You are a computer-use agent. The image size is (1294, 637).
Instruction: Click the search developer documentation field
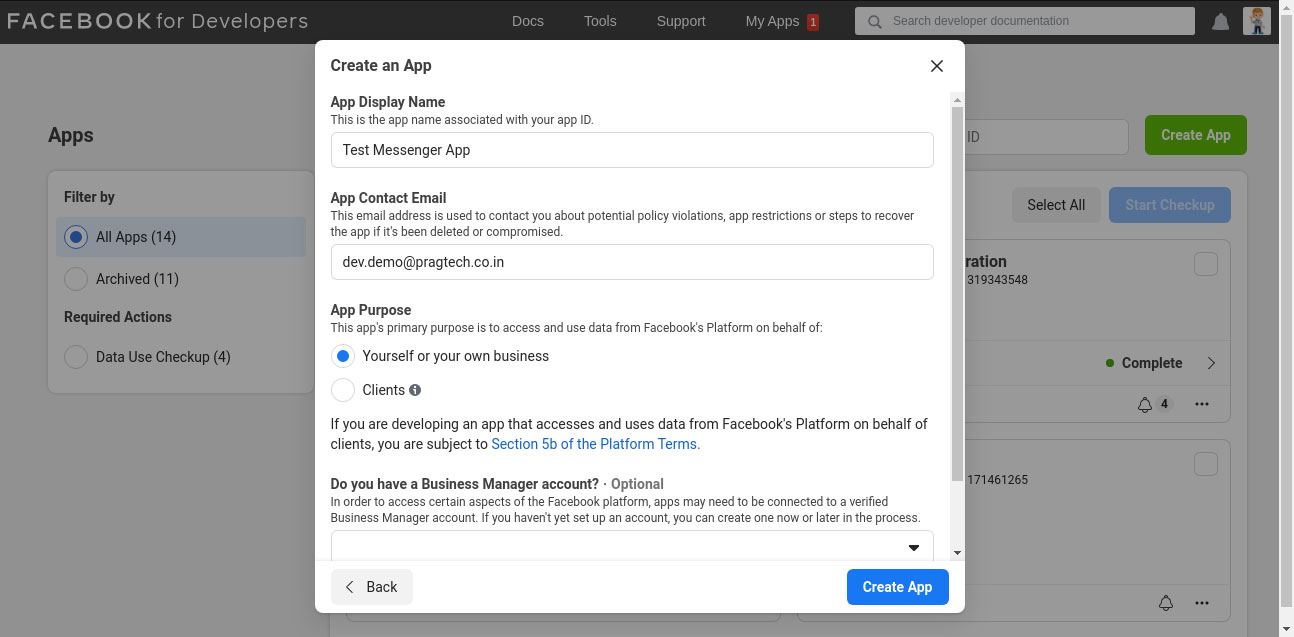(x=1025, y=21)
